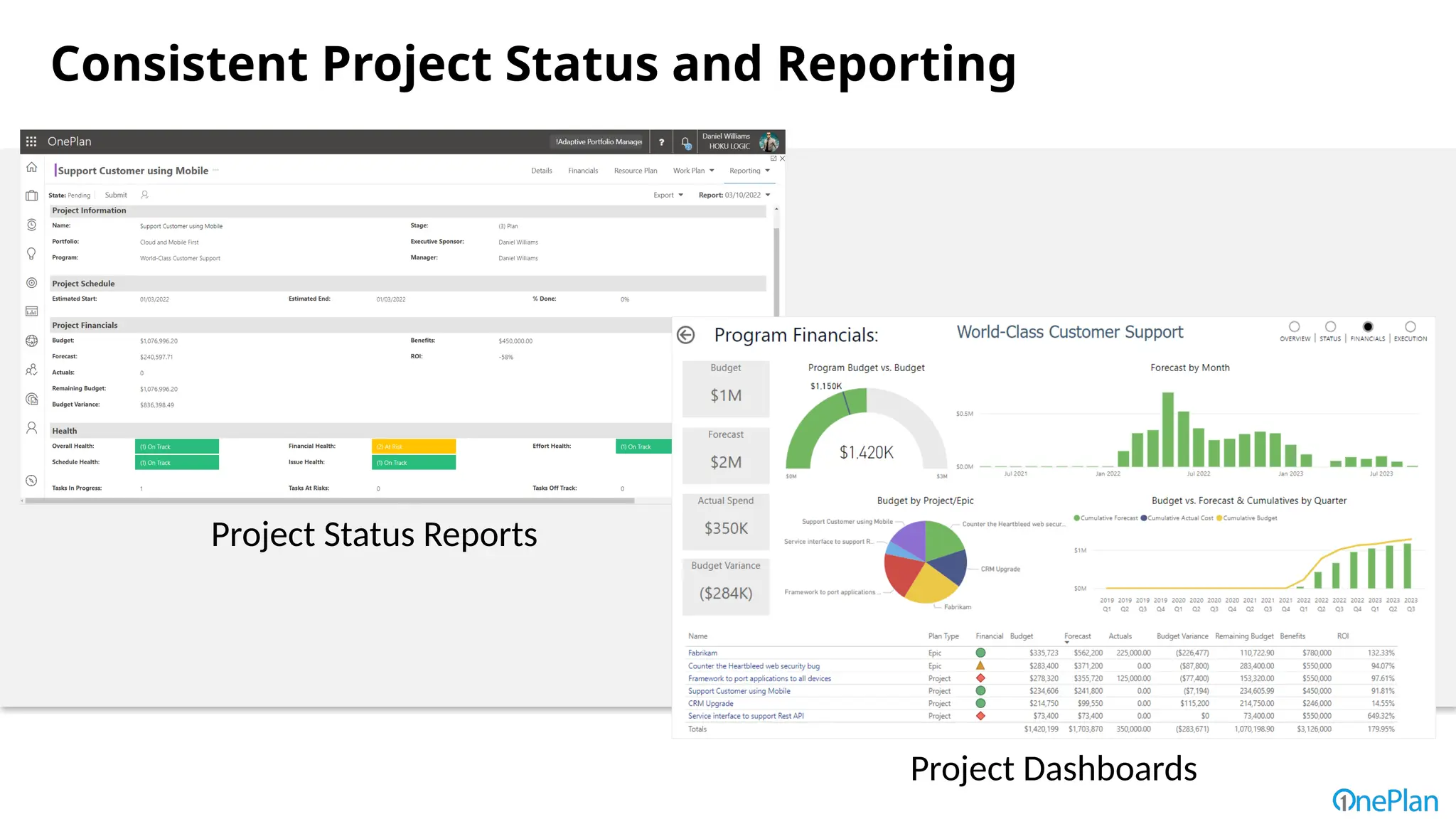This screenshot has height=819, width=1456.
Task: Open the ideas lightbulb icon in the sidebar
Action: (x=31, y=254)
